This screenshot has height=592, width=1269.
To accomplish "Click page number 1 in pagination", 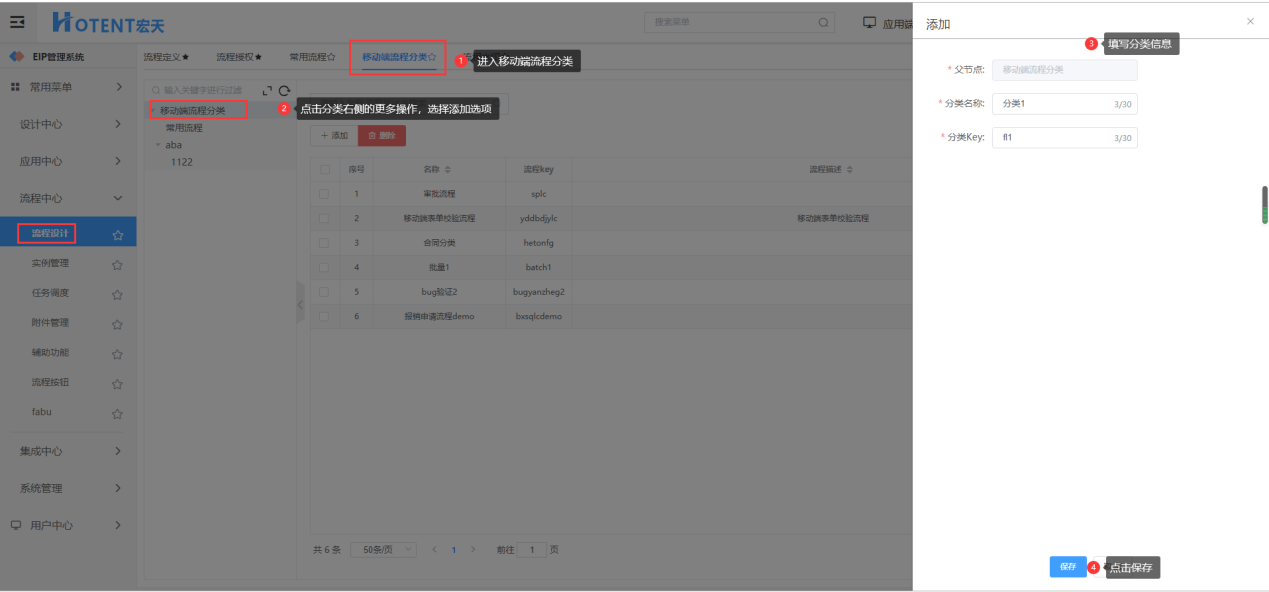I will (454, 550).
